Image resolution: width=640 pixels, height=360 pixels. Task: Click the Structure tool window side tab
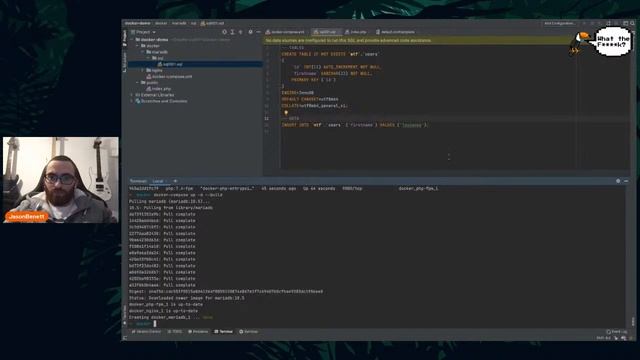124,62
